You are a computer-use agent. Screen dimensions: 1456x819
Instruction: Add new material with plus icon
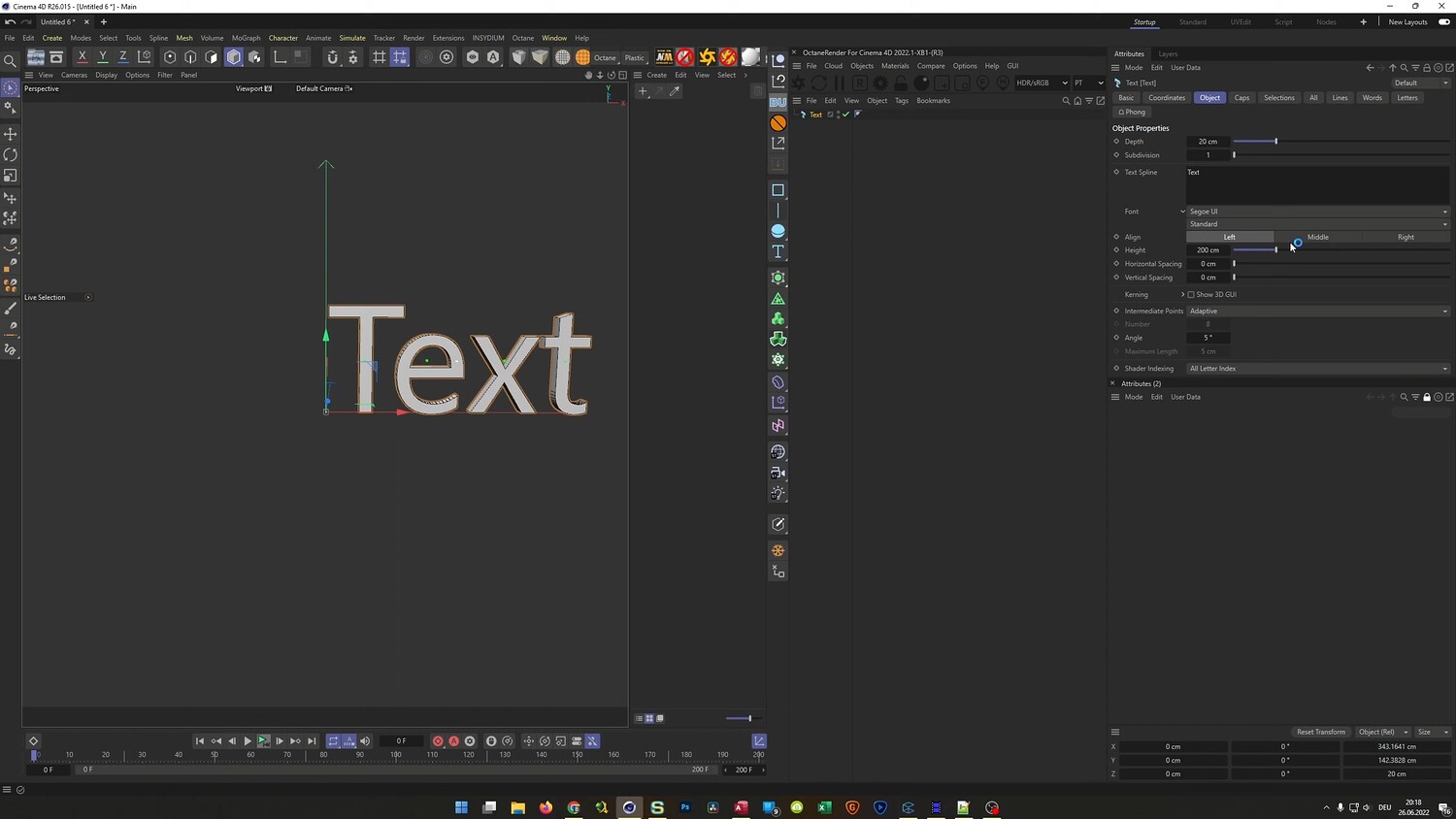[643, 91]
